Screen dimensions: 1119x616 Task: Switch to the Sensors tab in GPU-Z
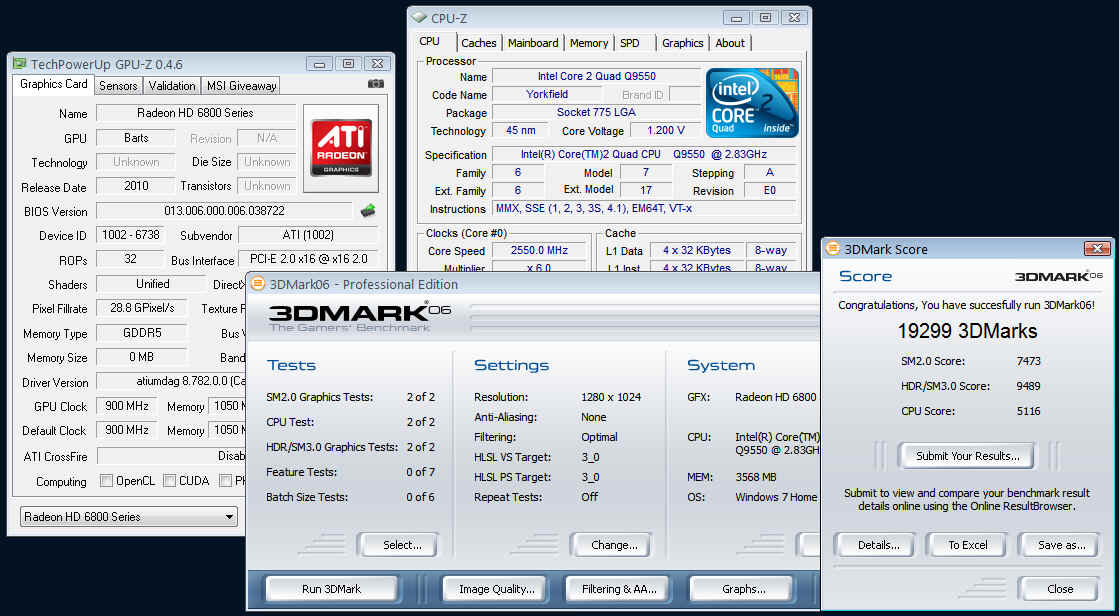pos(118,86)
